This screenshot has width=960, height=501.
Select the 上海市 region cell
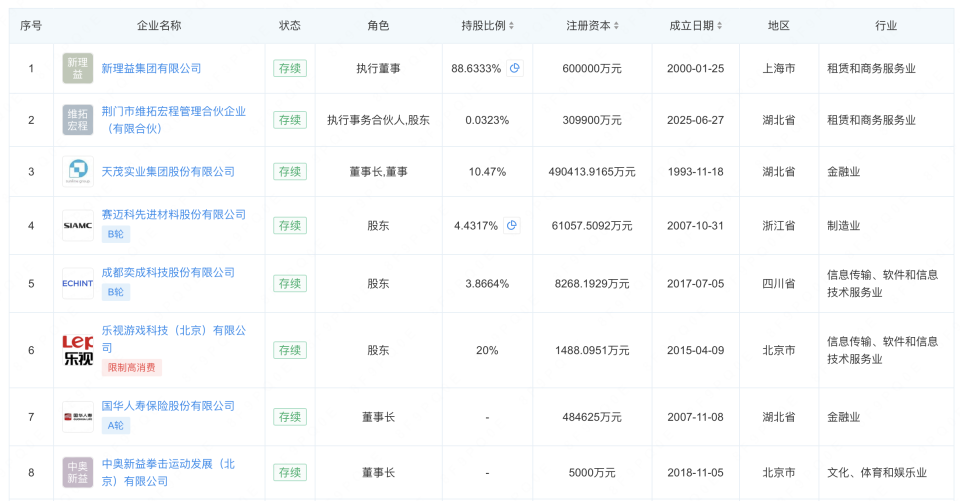point(779,69)
